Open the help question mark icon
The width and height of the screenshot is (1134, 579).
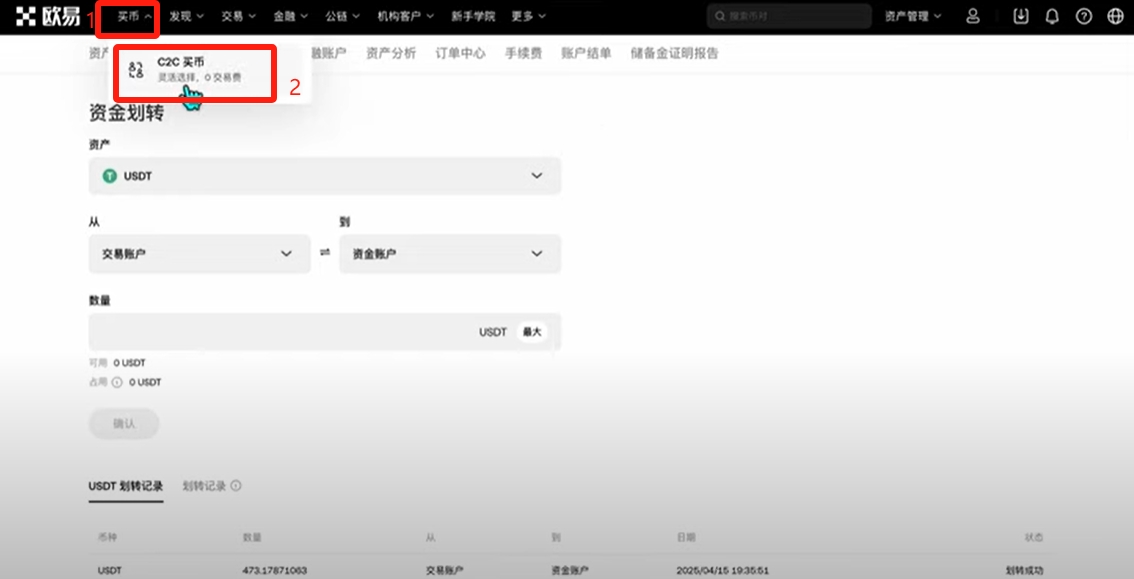coord(1084,16)
